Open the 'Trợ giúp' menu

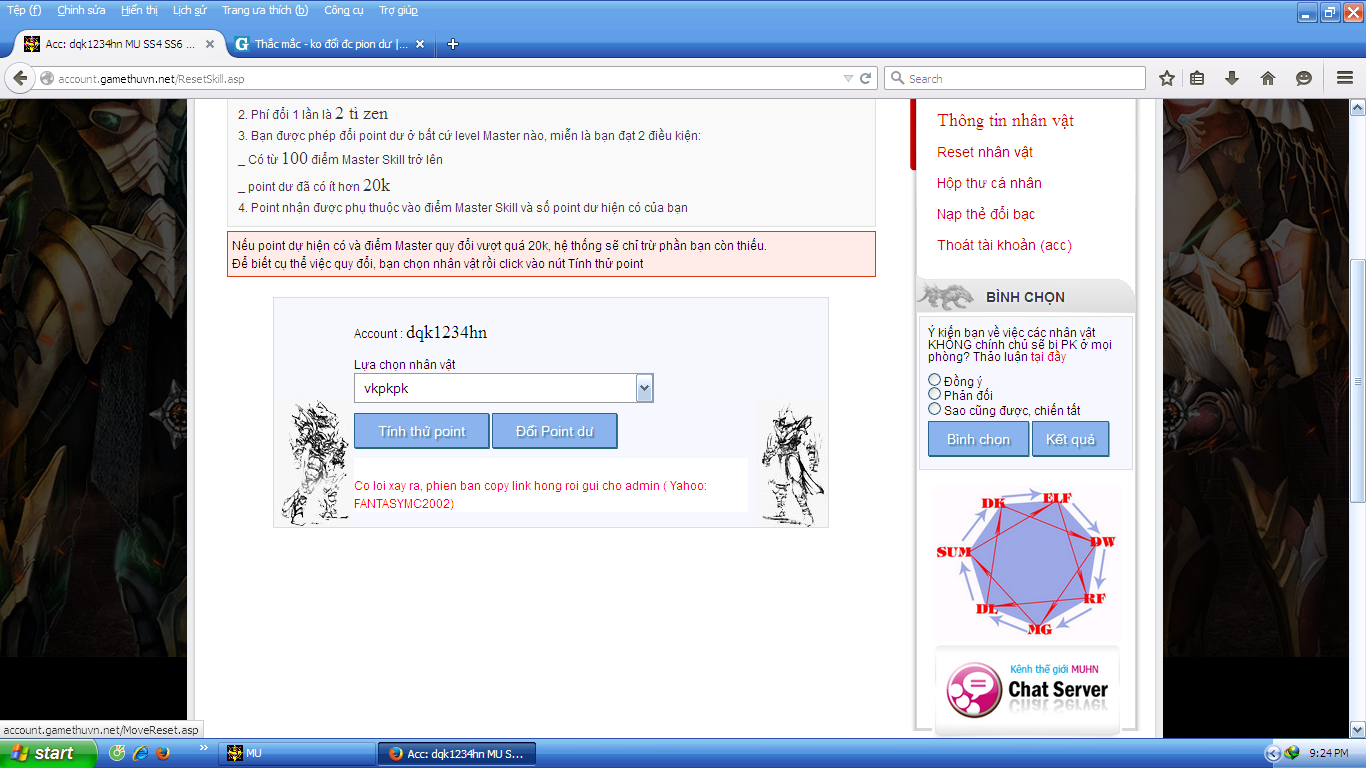coord(398,10)
